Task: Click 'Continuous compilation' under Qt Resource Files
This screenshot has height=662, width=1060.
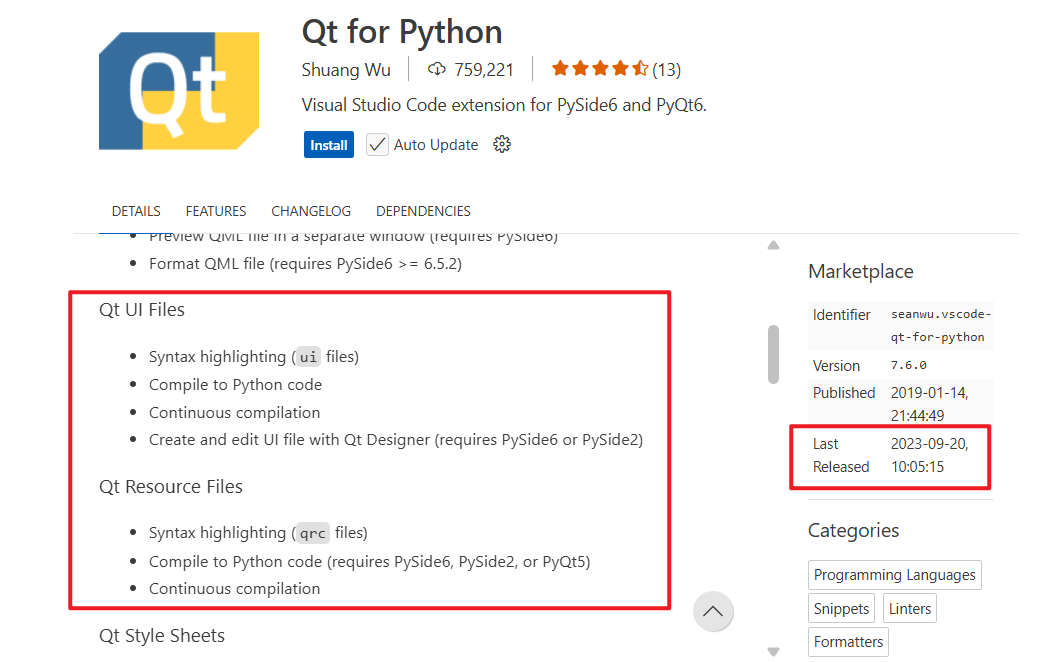Action: point(234,589)
